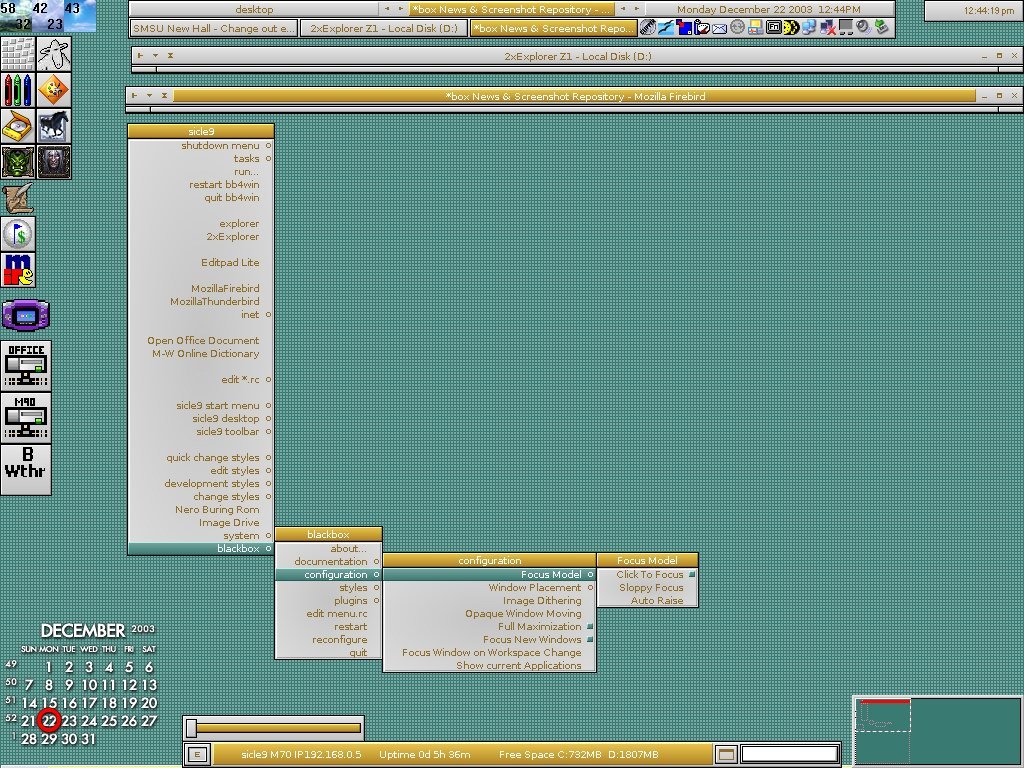Click the disconnected network red X tray icon
The image size is (1024, 768).
(x=827, y=27)
